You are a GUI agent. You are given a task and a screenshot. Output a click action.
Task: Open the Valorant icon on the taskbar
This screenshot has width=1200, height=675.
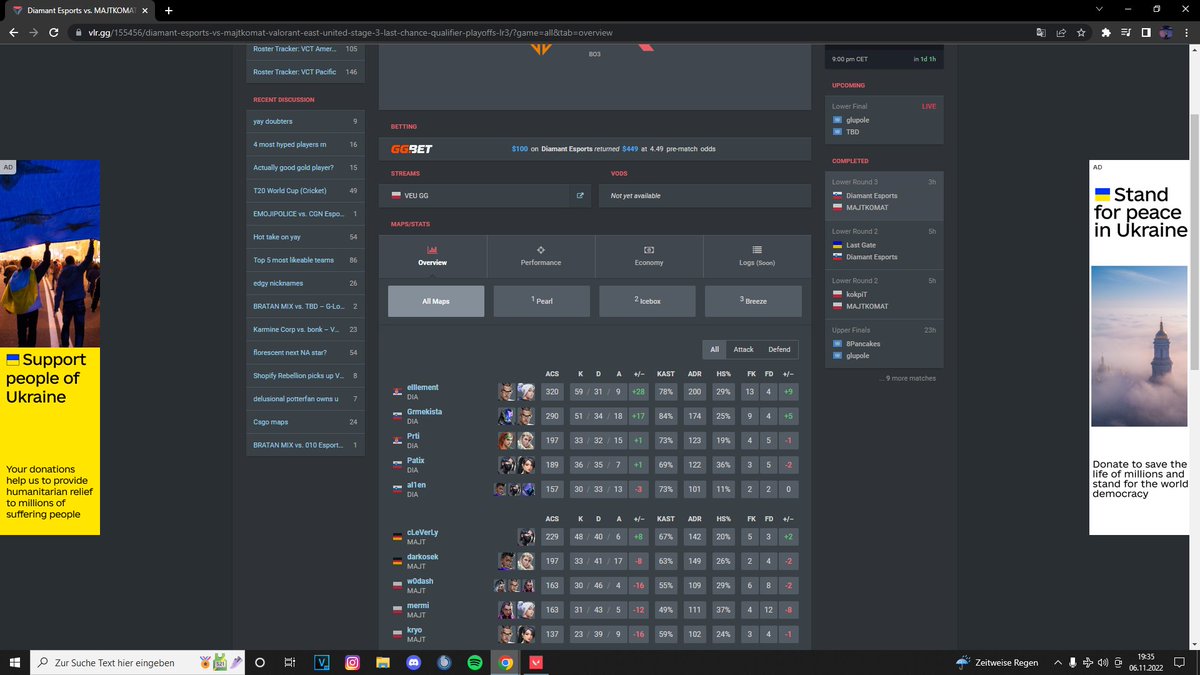(536, 662)
